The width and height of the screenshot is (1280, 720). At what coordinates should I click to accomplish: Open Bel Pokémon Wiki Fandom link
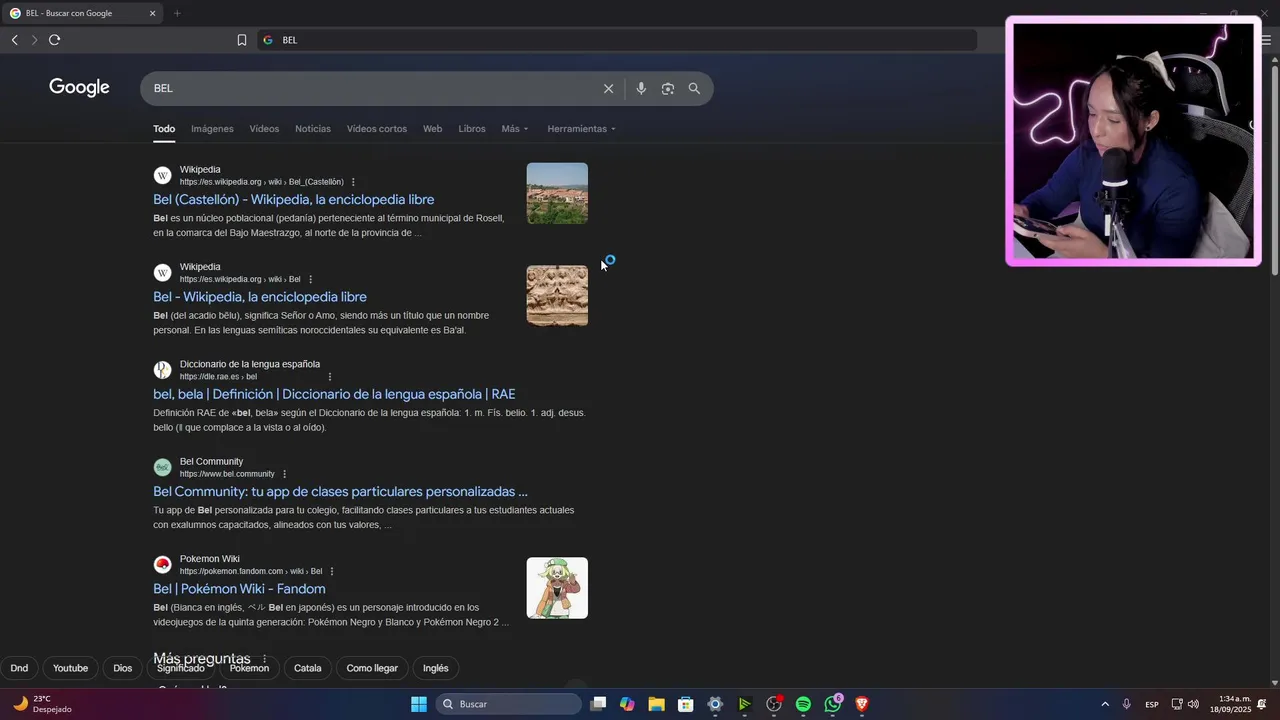click(x=239, y=589)
